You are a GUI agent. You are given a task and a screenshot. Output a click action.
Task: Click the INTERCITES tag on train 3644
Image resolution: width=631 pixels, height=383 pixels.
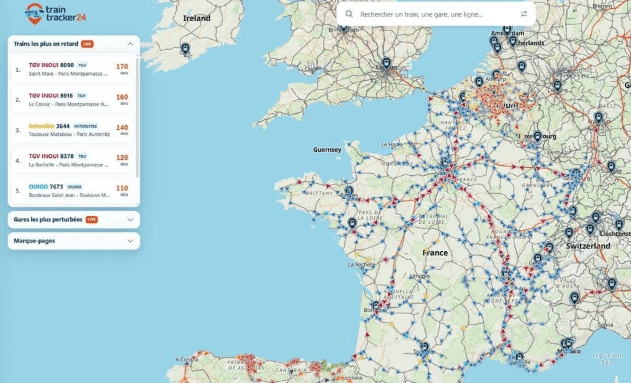point(85,126)
